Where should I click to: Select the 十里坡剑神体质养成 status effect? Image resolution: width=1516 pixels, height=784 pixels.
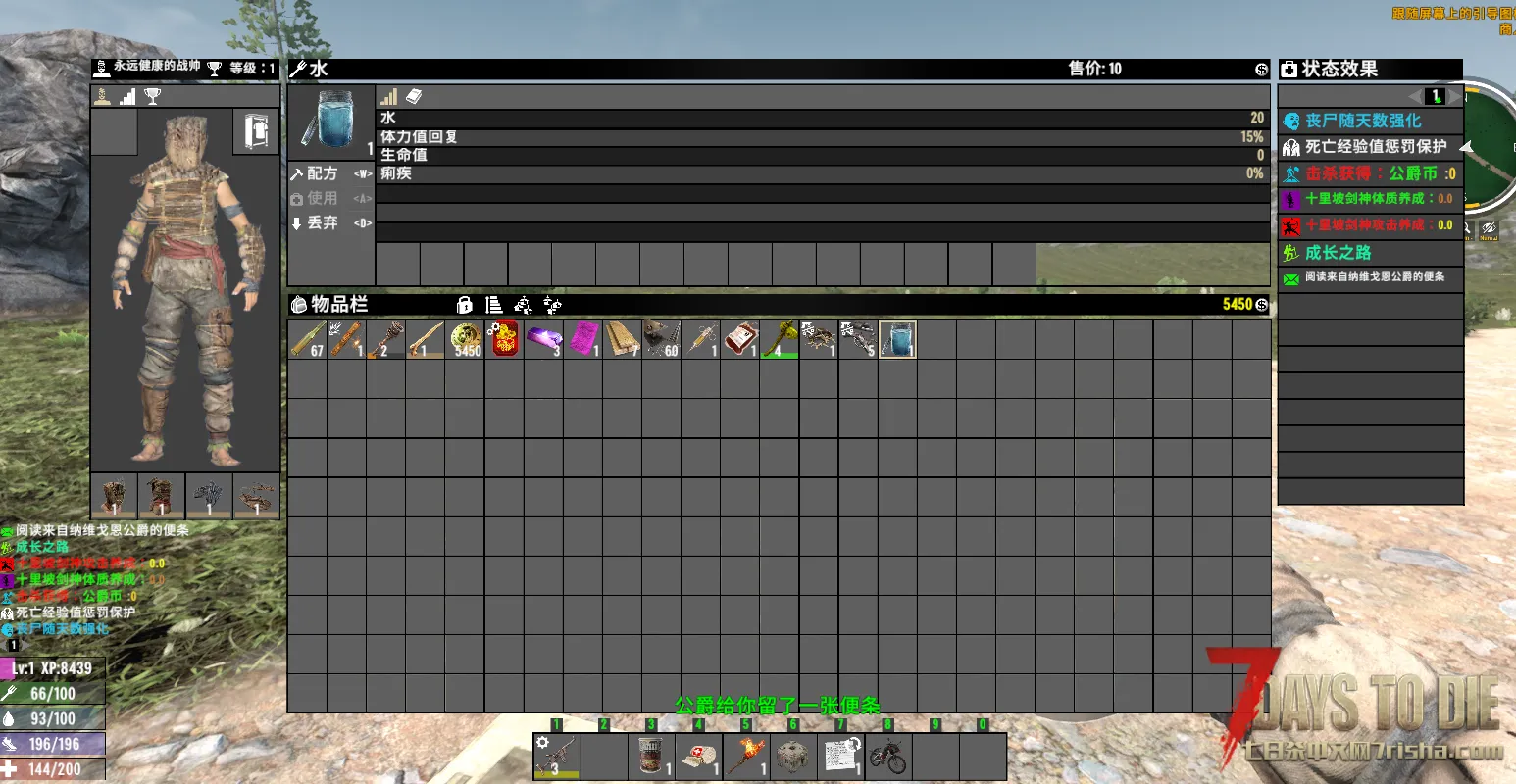tap(1371, 199)
